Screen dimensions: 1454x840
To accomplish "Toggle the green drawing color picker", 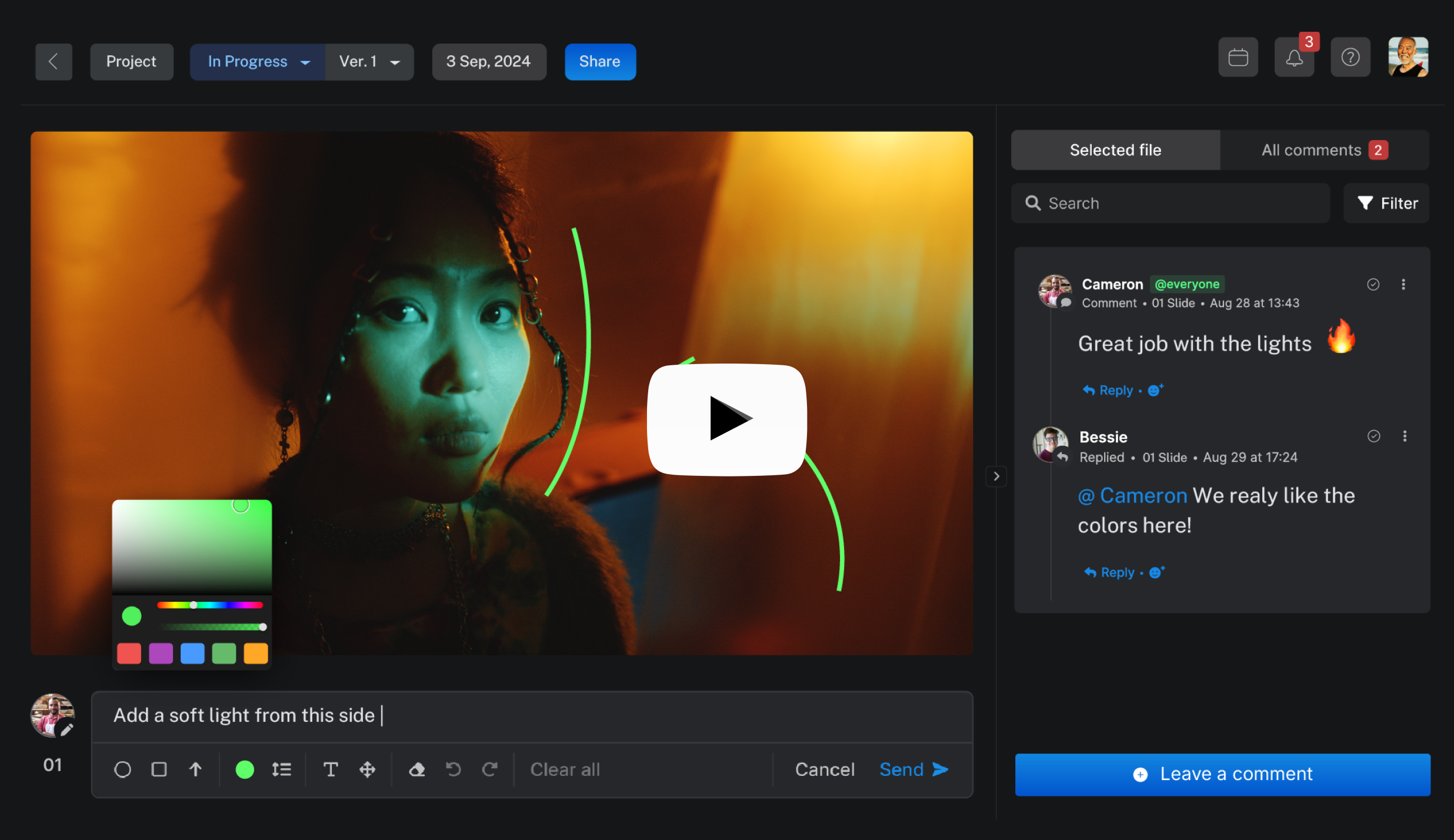I will click(x=245, y=769).
